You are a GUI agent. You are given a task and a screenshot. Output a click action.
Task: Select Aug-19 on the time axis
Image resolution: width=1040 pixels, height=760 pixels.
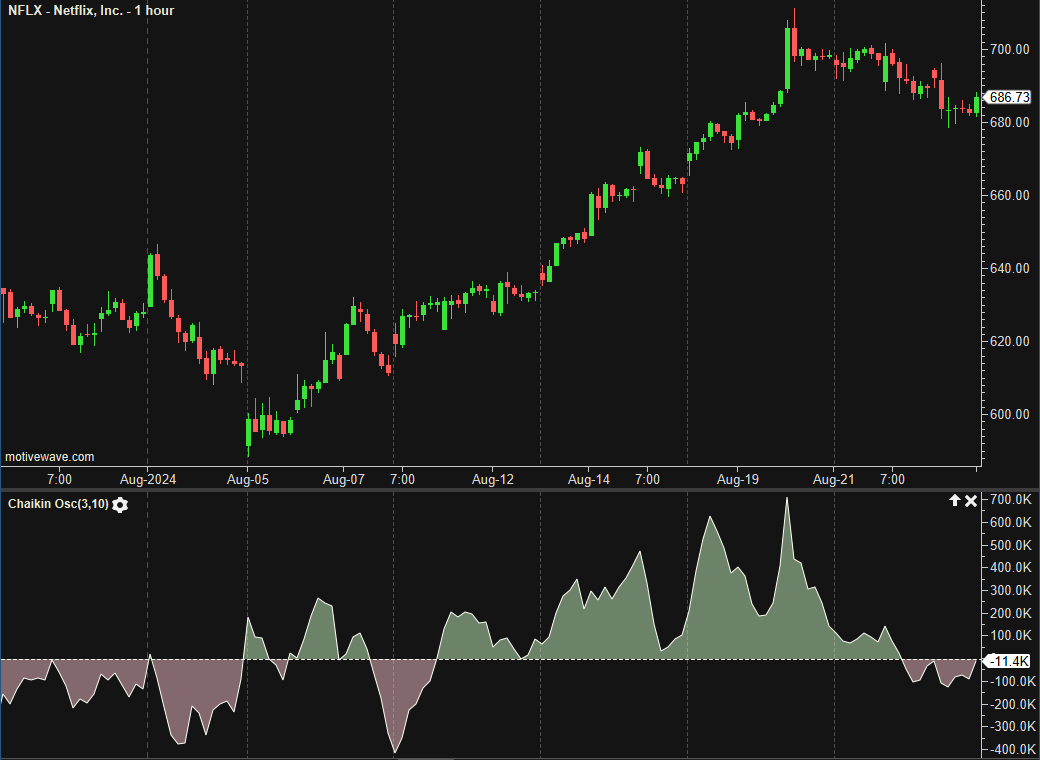click(x=737, y=480)
